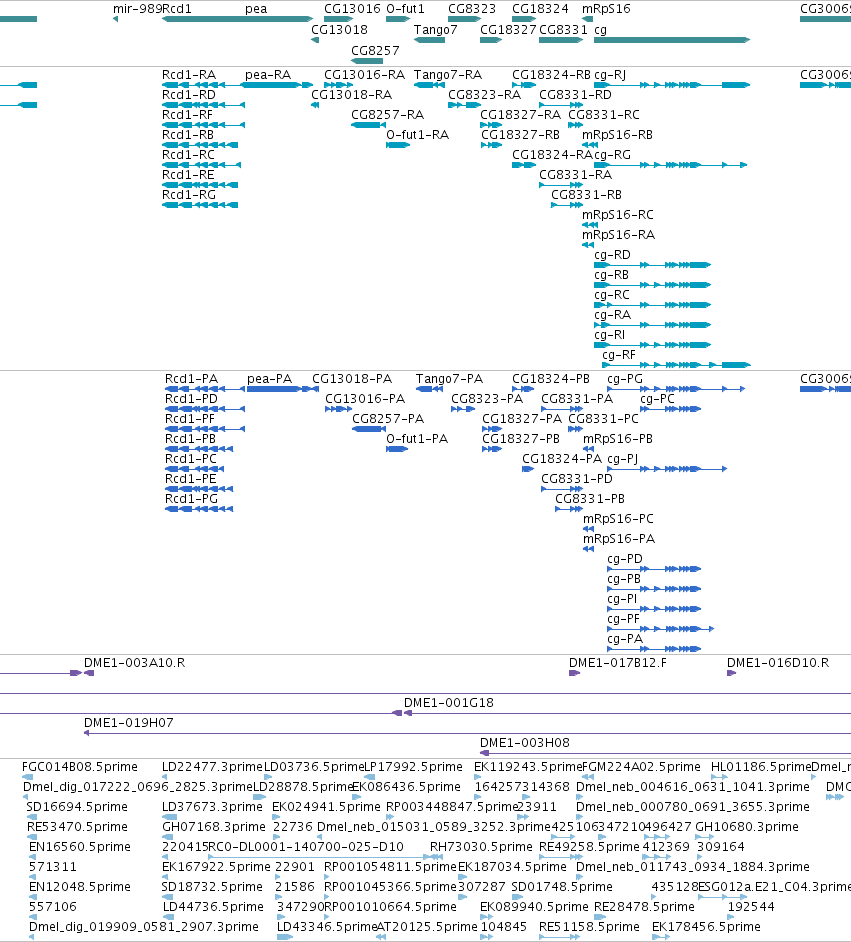Select protein Tango7-PA label

pos(449,379)
